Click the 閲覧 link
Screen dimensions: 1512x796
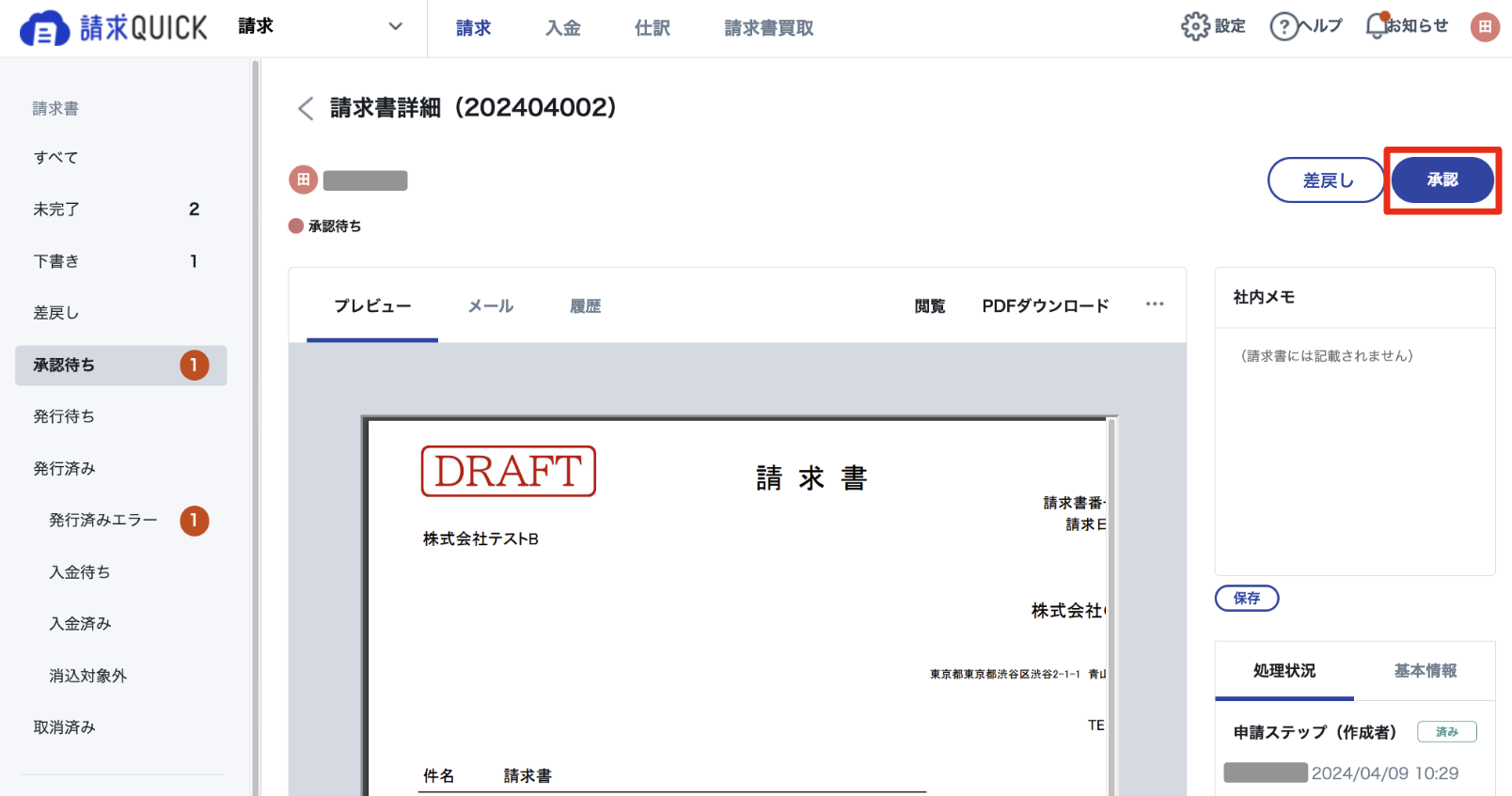tap(930, 306)
